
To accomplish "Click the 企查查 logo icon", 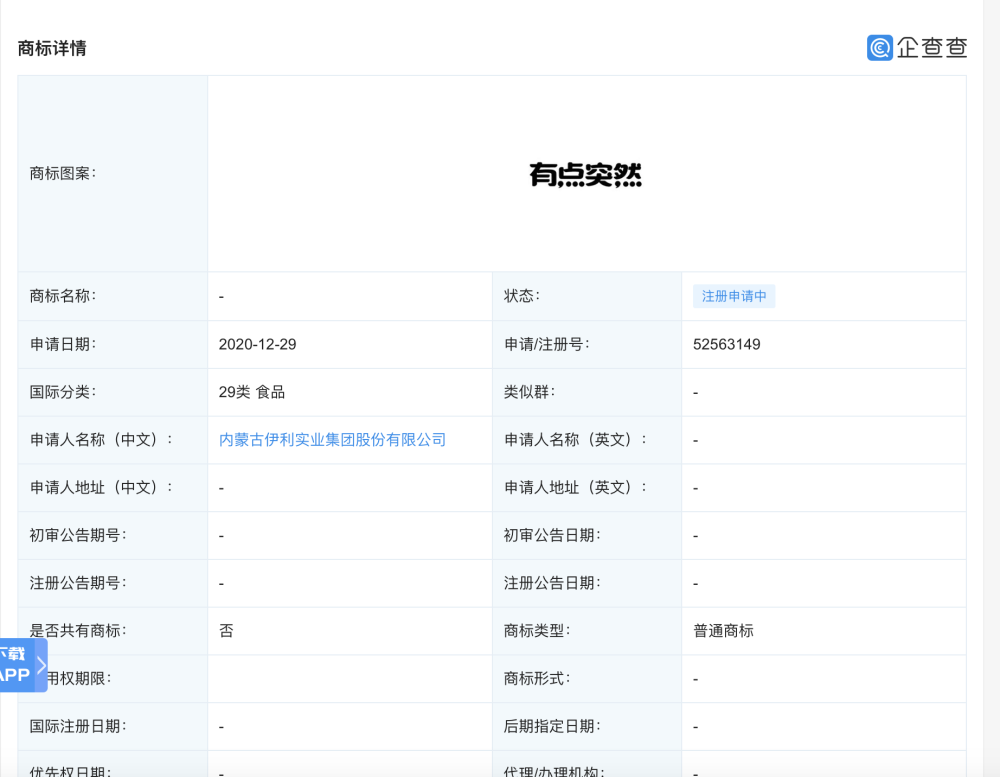I will pyautogui.click(x=879, y=48).
